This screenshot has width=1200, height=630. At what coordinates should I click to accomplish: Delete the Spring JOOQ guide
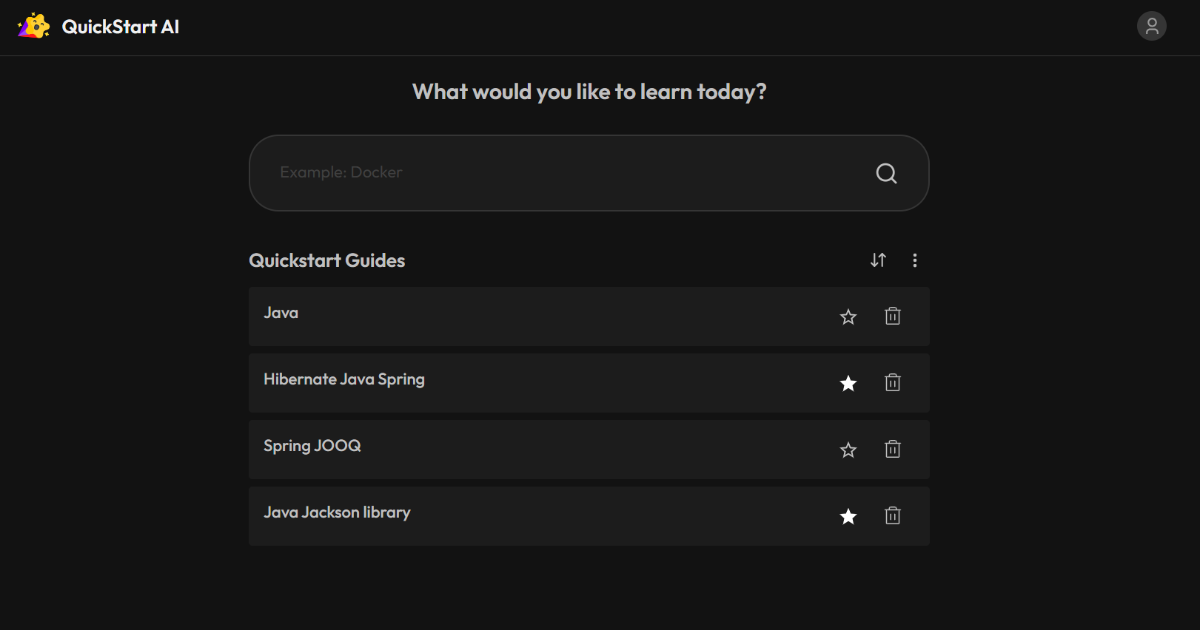[893, 449]
